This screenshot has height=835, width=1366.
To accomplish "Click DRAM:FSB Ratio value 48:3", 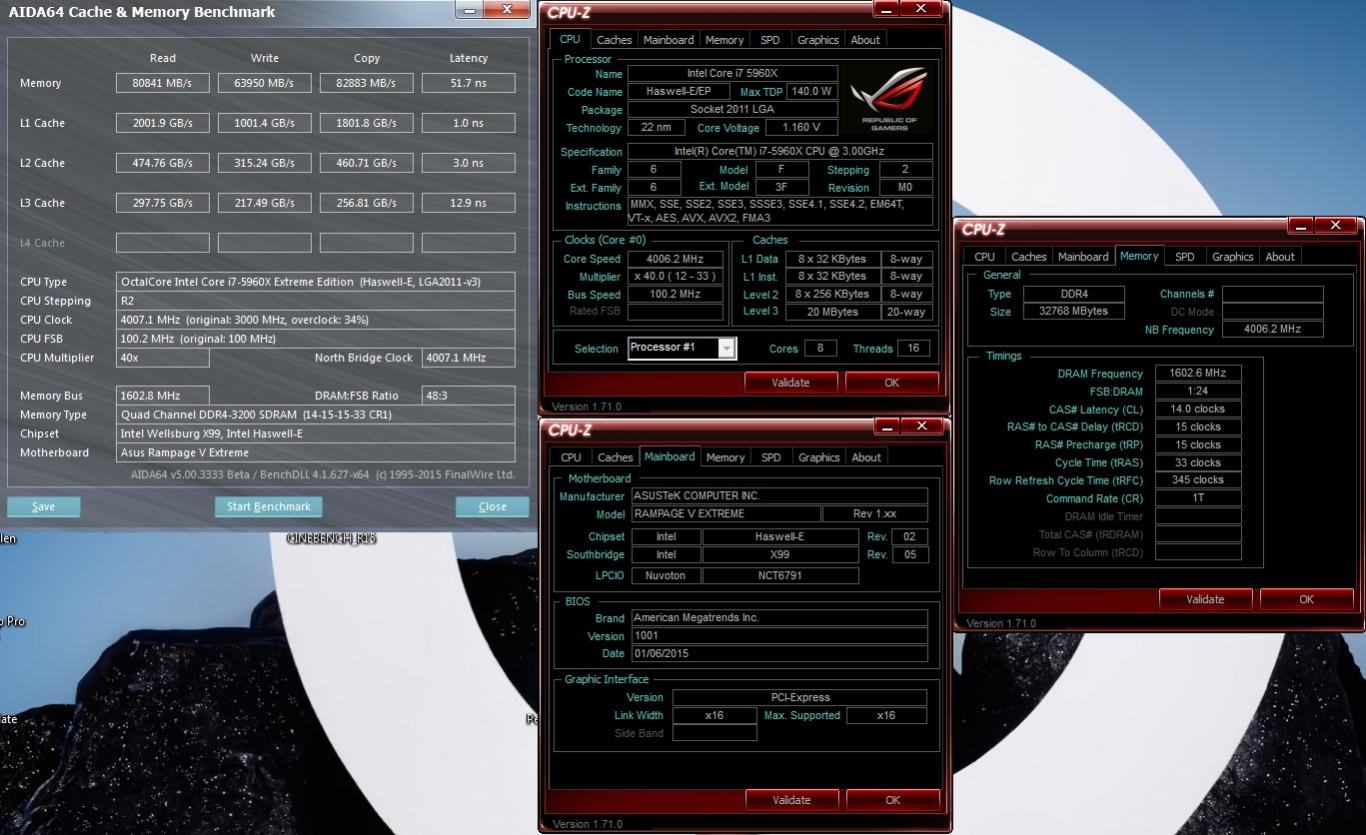I will pos(469,396).
